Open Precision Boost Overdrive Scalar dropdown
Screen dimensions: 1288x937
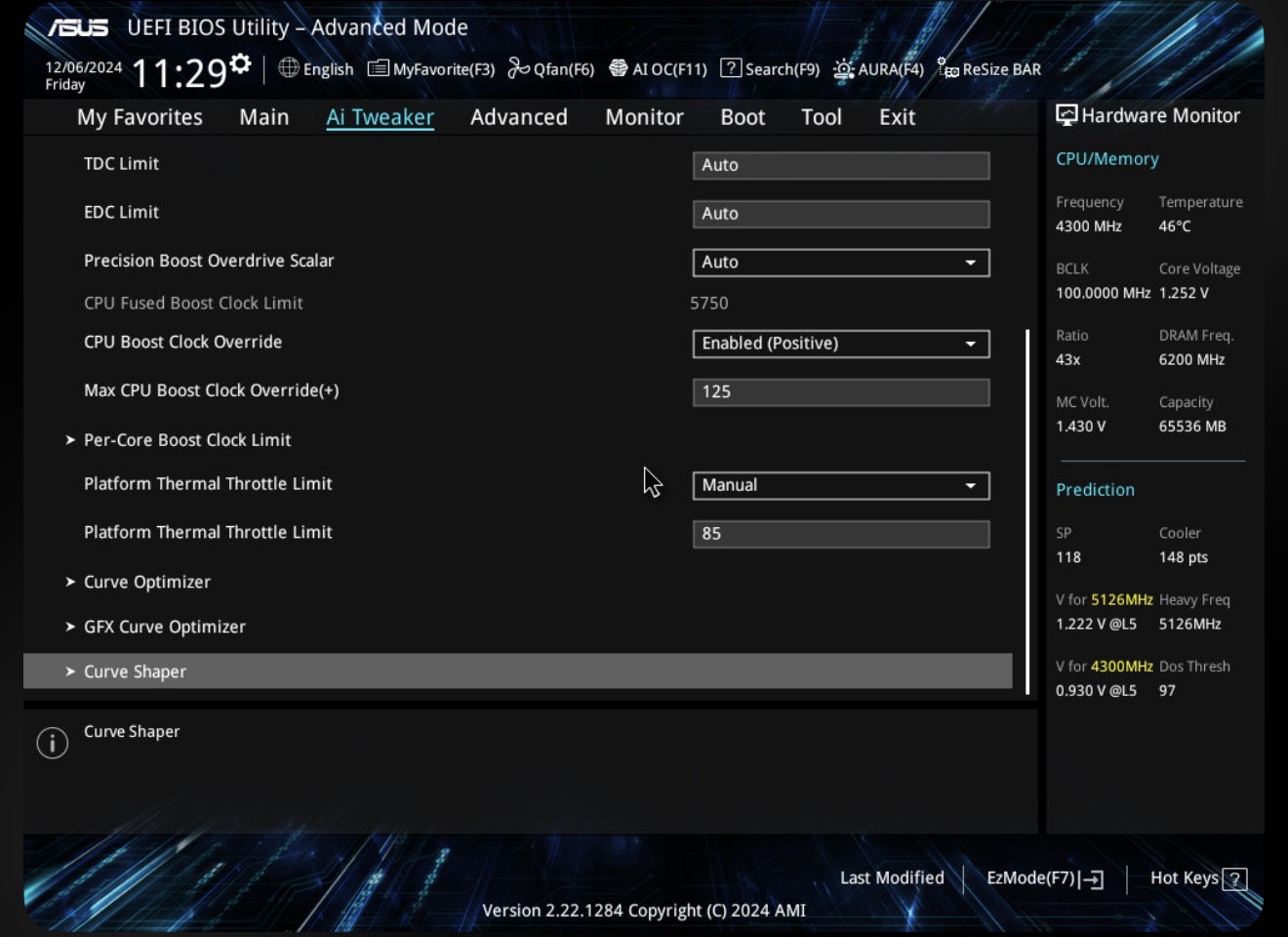(841, 263)
